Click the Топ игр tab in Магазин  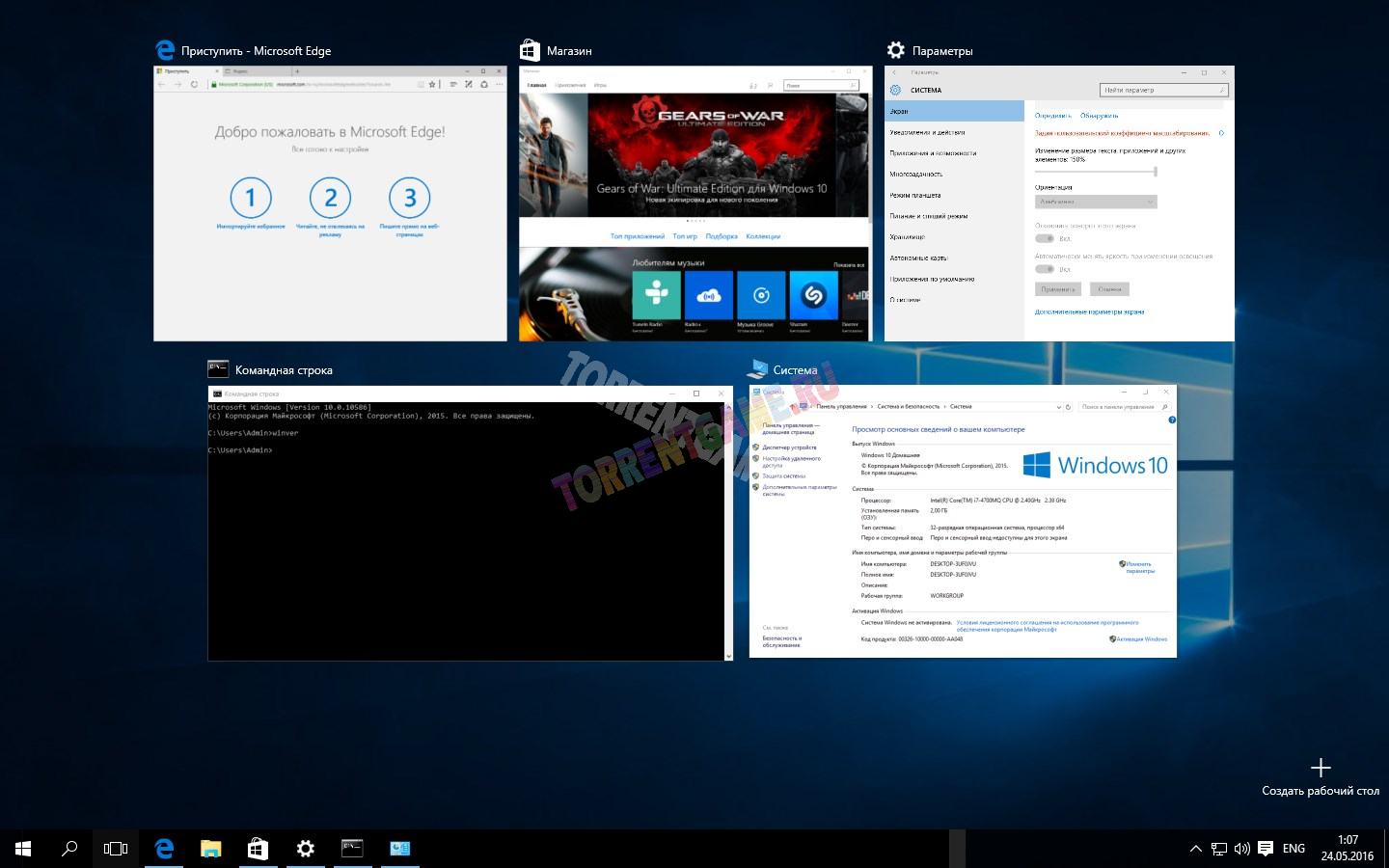pyautogui.click(x=685, y=236)
